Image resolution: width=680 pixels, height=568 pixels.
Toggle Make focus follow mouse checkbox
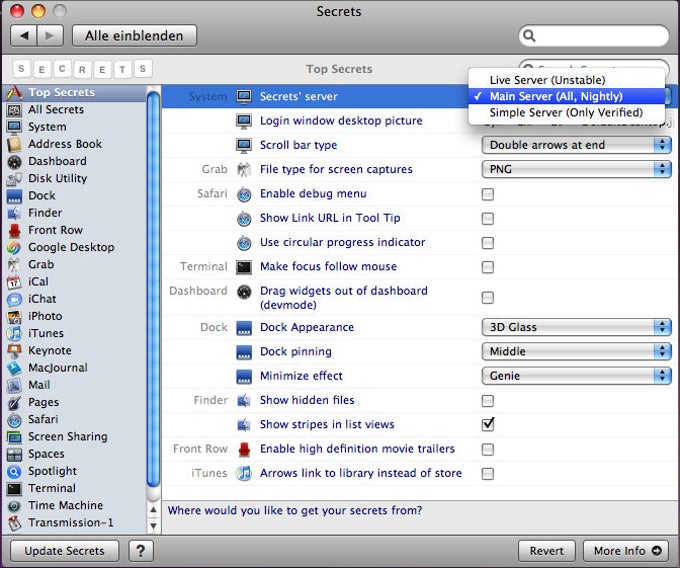pos(487,267)
